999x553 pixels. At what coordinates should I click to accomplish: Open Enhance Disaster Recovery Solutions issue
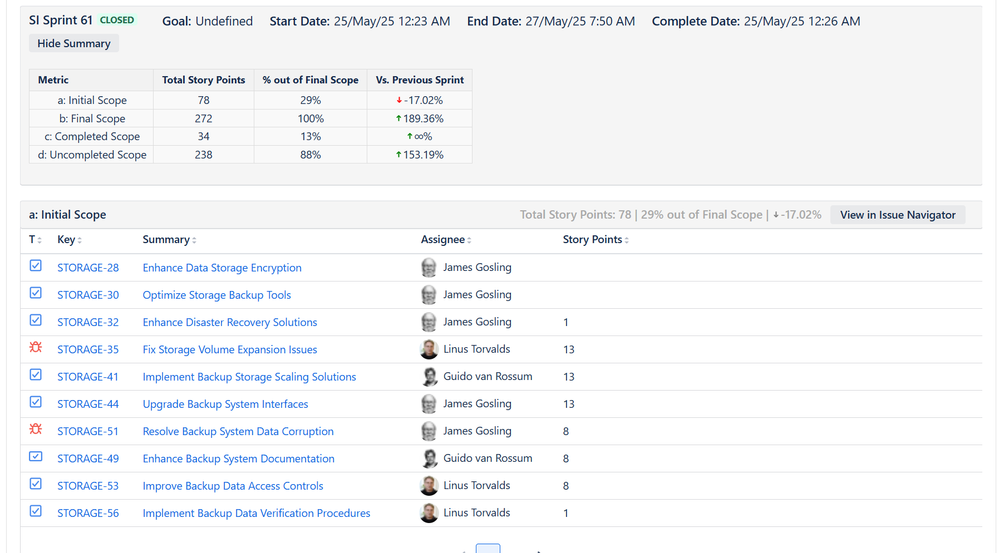(x=230, y=322)
